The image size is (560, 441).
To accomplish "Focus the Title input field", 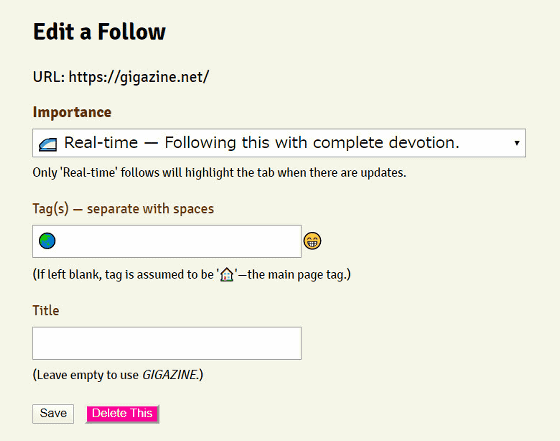I will (x=167, y=343).
